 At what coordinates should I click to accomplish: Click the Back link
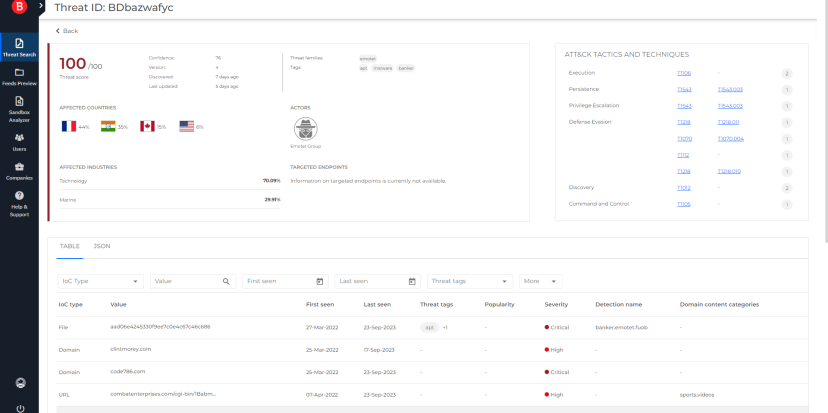(67, 31)
